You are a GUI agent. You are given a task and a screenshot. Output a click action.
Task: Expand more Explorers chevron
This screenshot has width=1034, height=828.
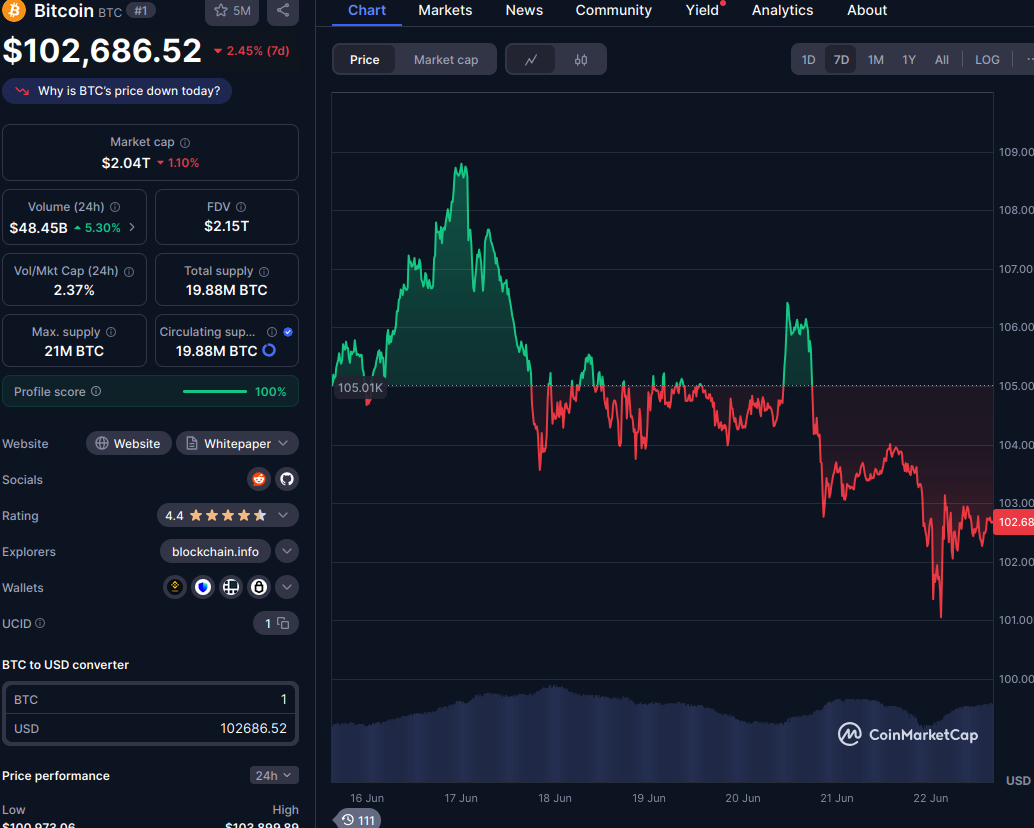pyautogui.click(x=287, y=551)
